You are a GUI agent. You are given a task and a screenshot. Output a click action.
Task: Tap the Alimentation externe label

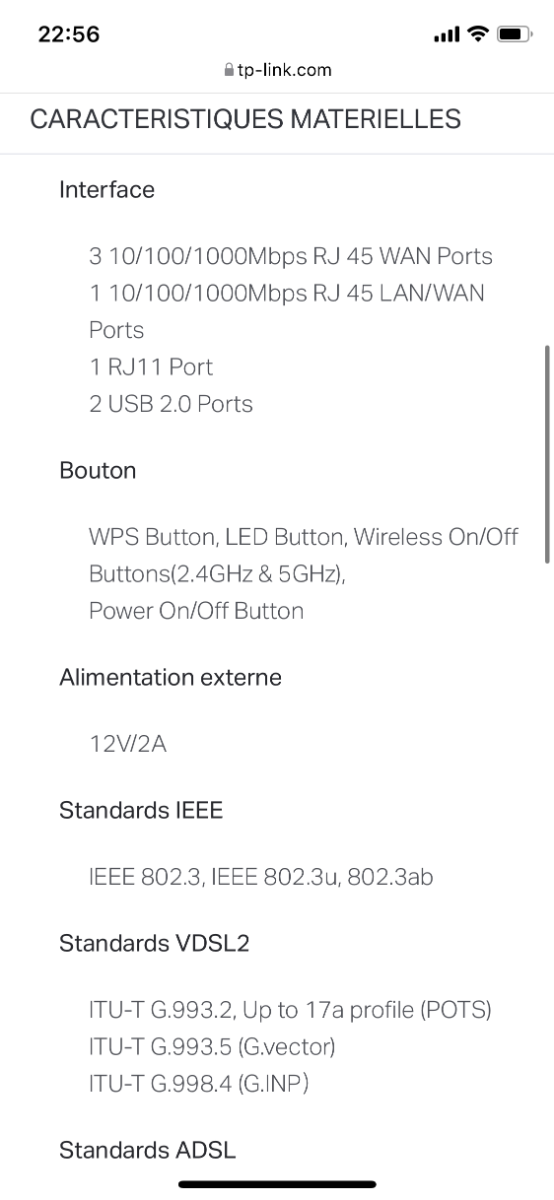[170, 677]
